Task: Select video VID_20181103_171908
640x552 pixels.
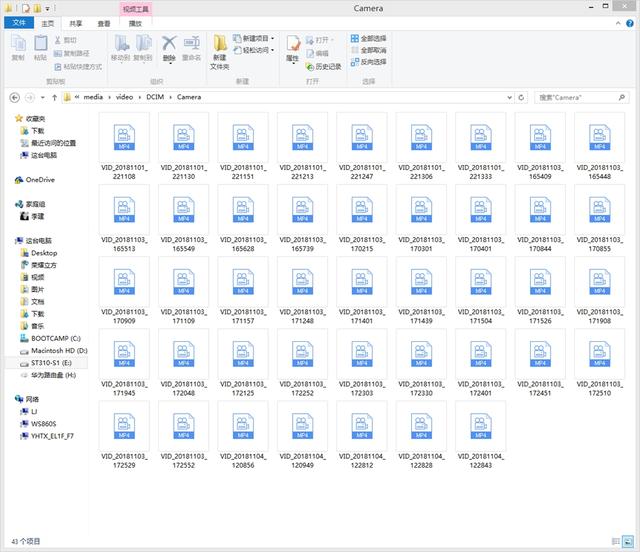Action: point(600,291)
